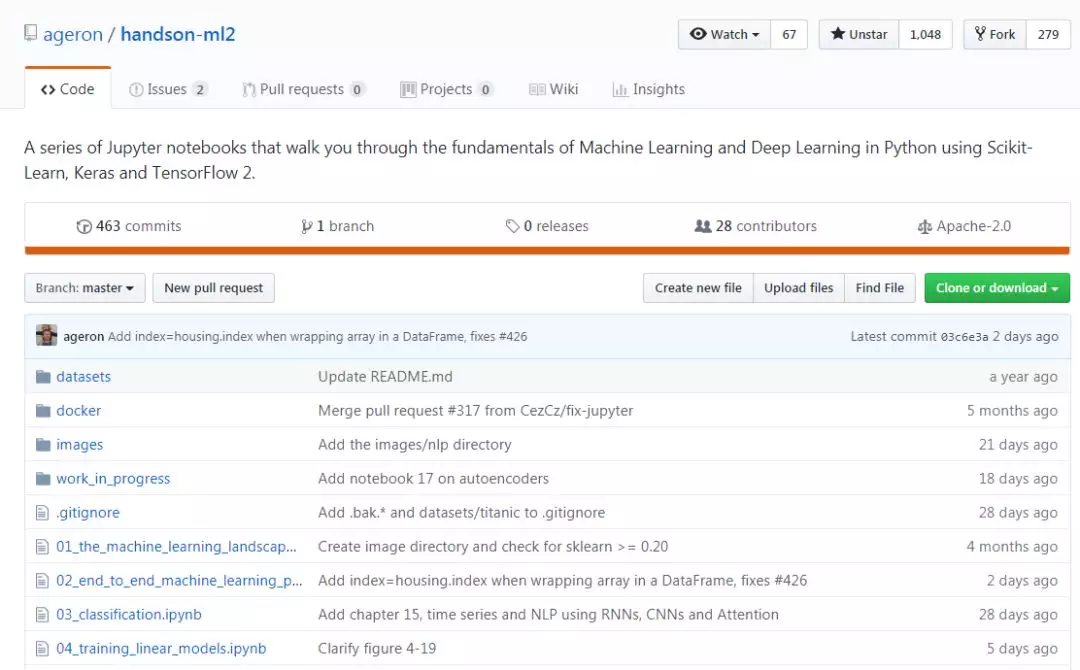Click the contributors people icon
This screenshot has height=670, width=1080.
pyautogui.click(x=703, y=227)
